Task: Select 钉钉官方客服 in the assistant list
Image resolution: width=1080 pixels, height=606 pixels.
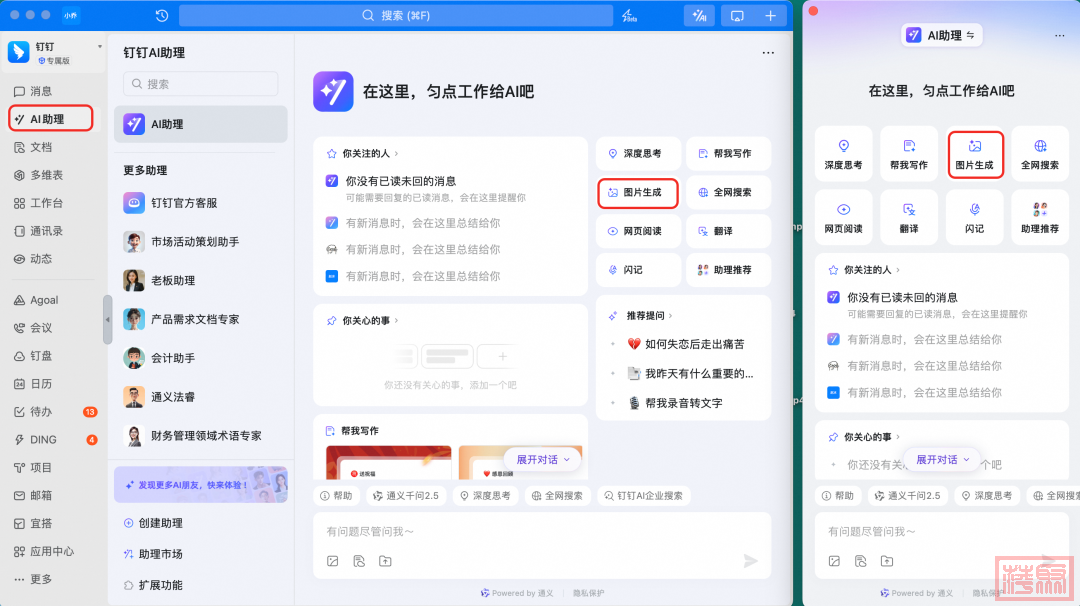Action: point(200,203)
